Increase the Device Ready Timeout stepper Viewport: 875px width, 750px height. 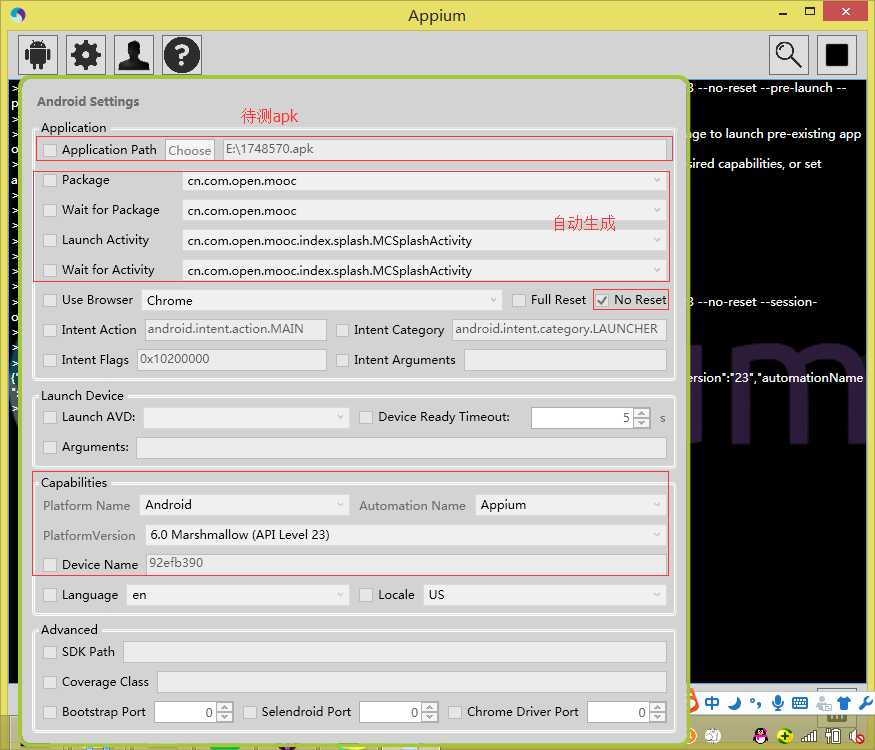(x=642, y=413)
